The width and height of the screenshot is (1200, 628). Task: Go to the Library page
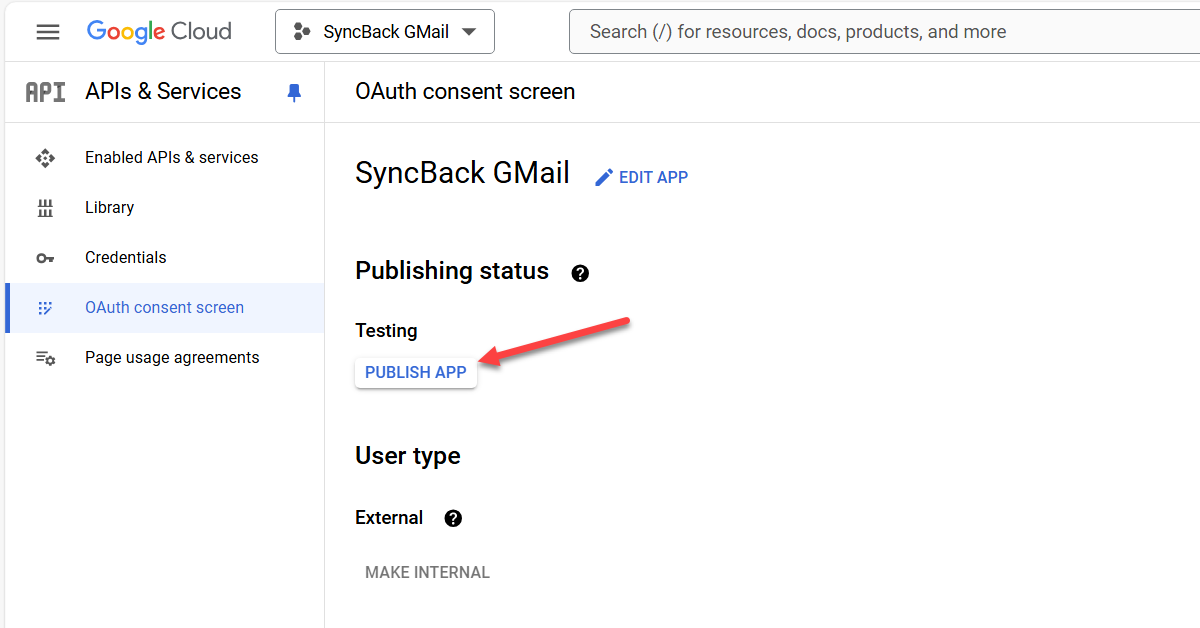(109, 207)
